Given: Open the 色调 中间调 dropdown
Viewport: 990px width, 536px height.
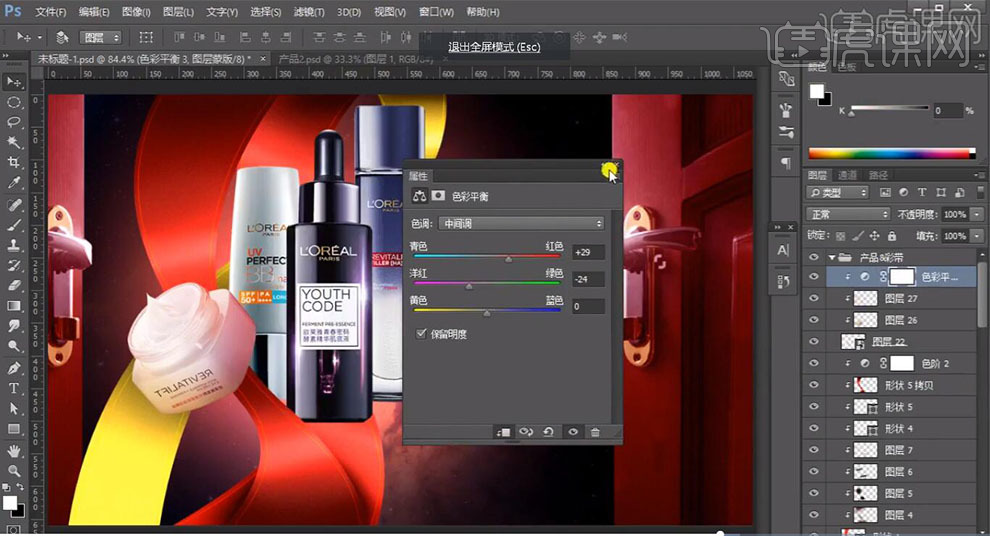Looking at the screenshot, I should click(522, 223).
